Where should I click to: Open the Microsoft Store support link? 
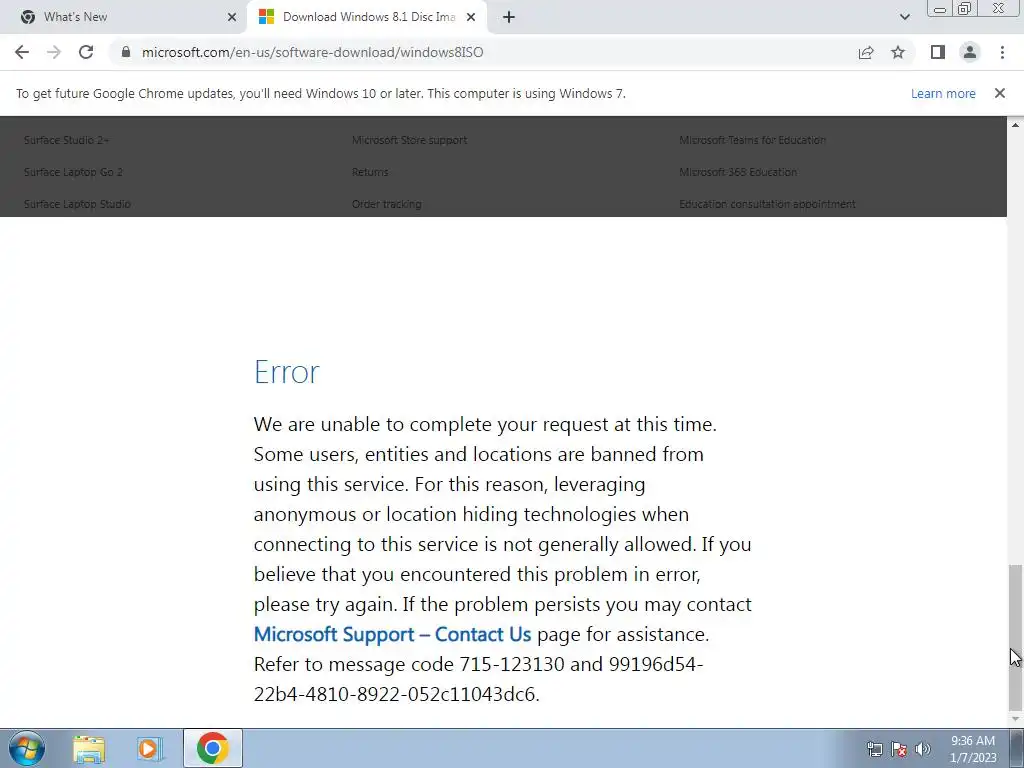tap(409, 140)
